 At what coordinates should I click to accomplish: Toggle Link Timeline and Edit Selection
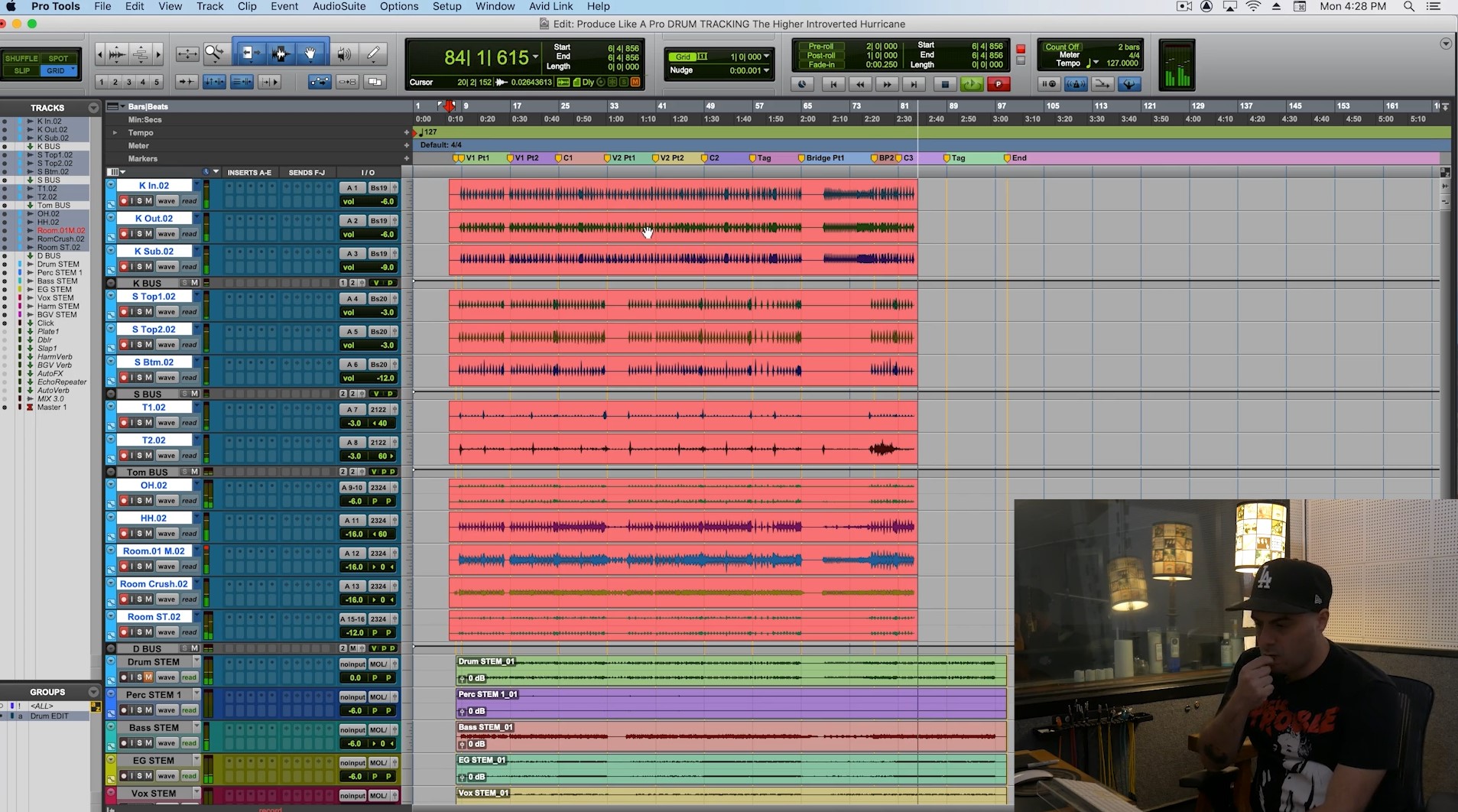pyautogui.click(x=214, y=82)
